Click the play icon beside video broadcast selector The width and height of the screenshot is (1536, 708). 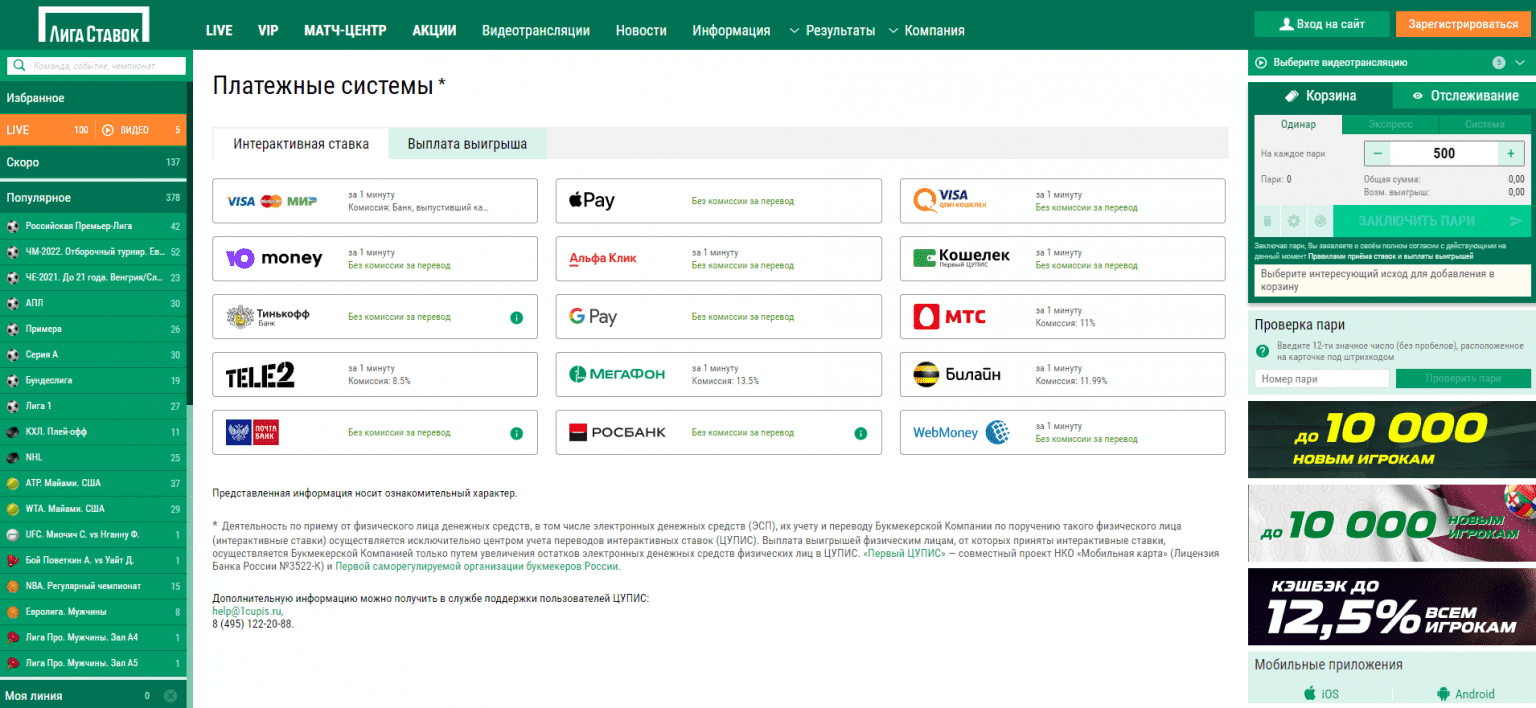coord(1262,62)
